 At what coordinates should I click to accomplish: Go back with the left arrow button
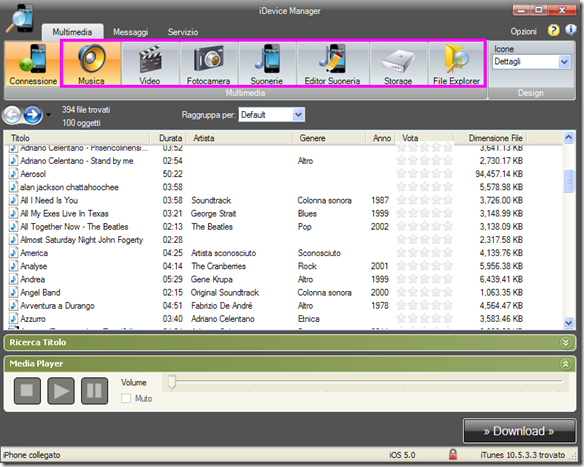[12, 115]
